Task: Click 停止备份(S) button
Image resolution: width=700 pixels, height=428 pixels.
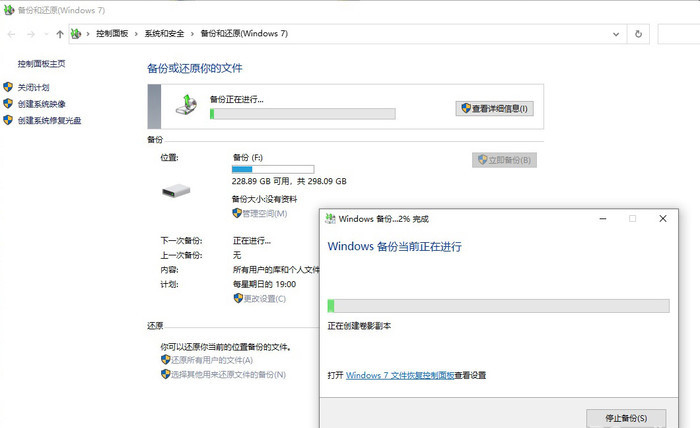Action: [x=626, y=418]
